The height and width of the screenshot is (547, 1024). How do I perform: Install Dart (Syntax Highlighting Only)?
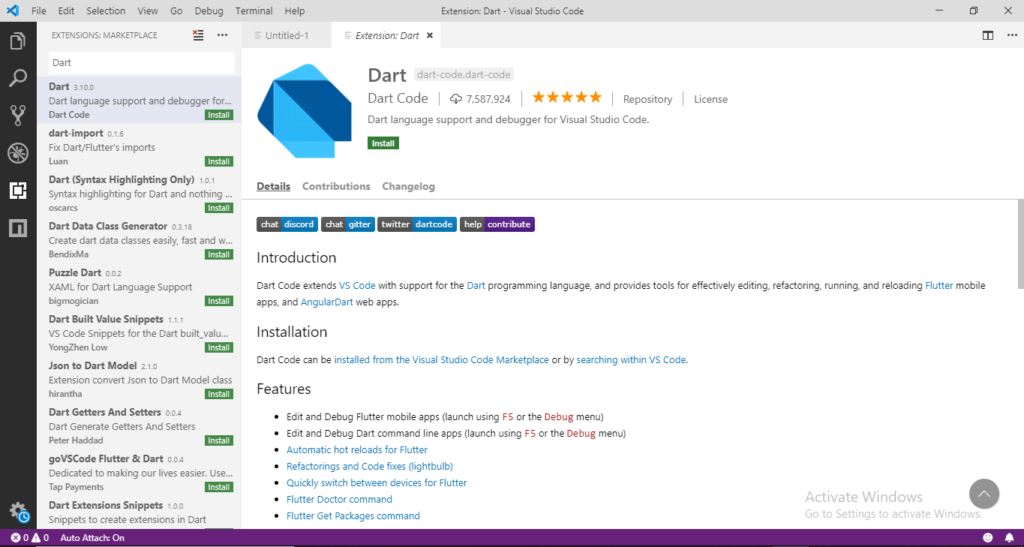(219, 208)
